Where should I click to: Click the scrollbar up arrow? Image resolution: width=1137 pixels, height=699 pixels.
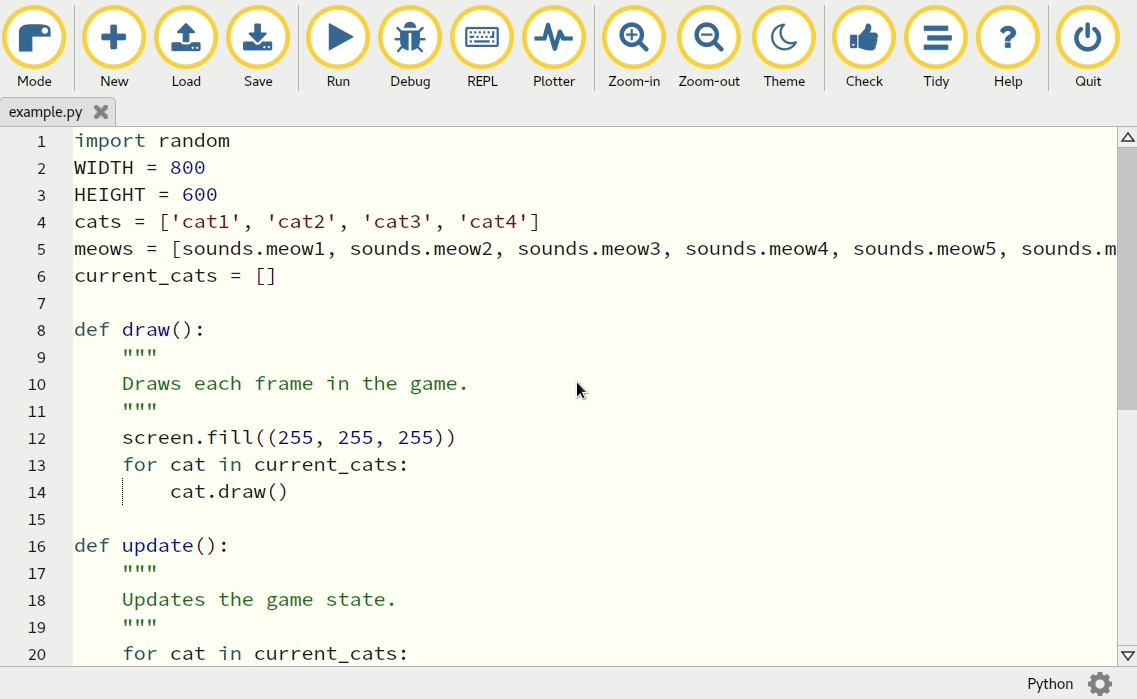point(1128,138)
